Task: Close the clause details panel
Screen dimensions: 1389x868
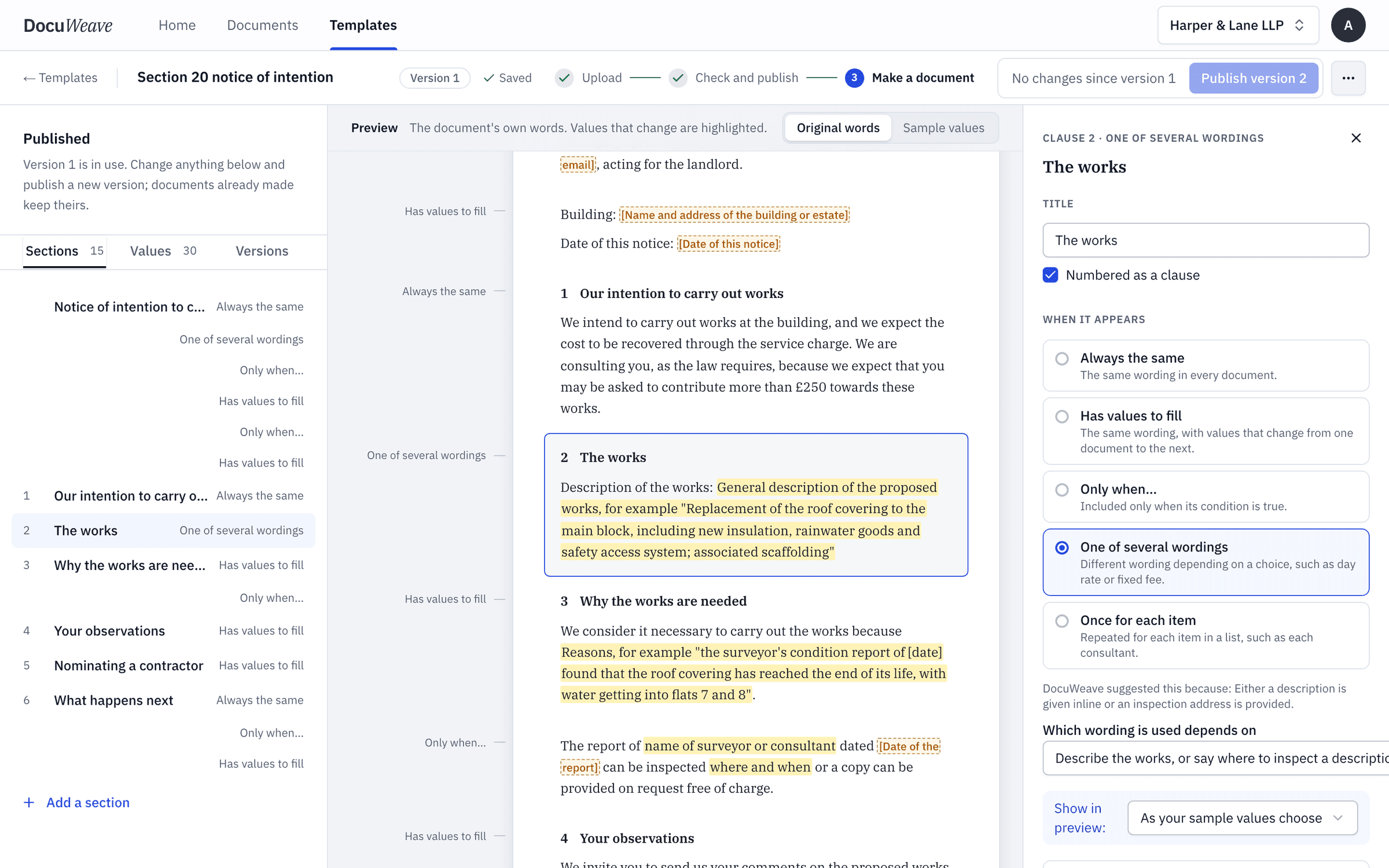Action: 1355,138
